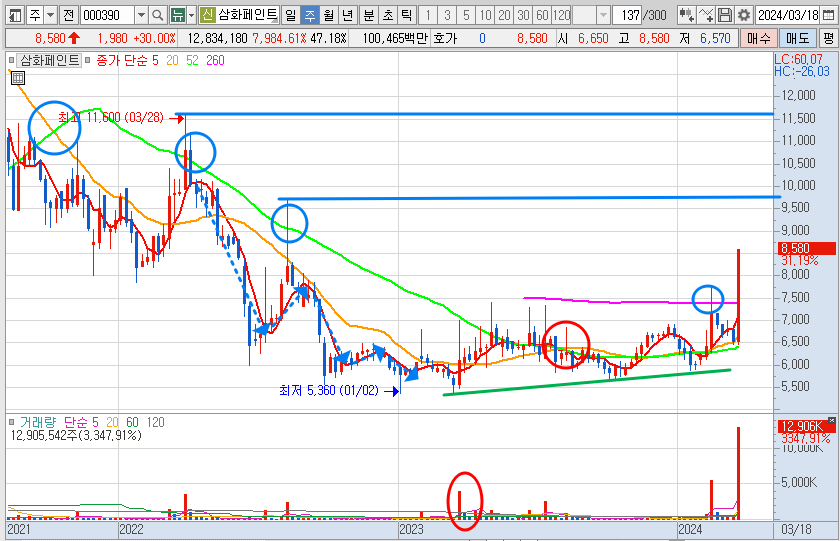Screen dimensions: 840x541
Task: Select 틱 tick chart period
Action: 407,15
